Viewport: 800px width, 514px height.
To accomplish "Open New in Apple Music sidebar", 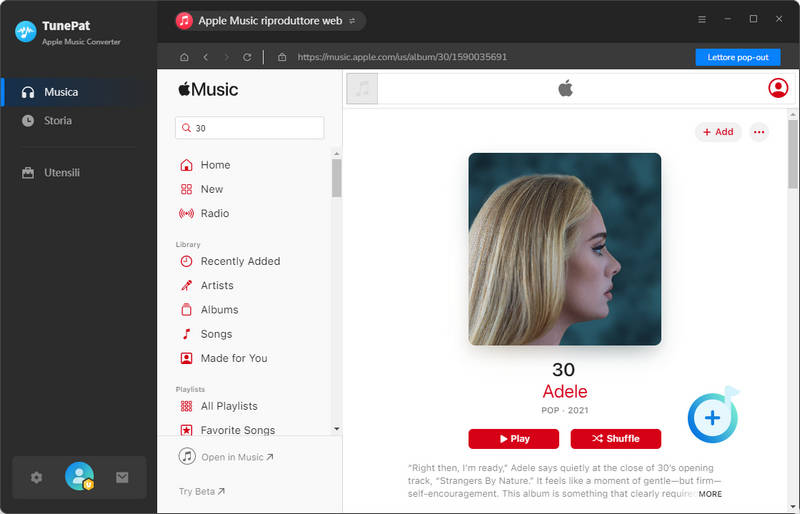I will tap(202, 189).
